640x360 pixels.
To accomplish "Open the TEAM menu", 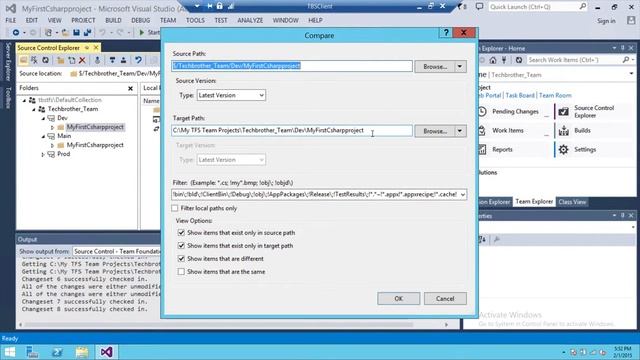I will coord(168,20).
